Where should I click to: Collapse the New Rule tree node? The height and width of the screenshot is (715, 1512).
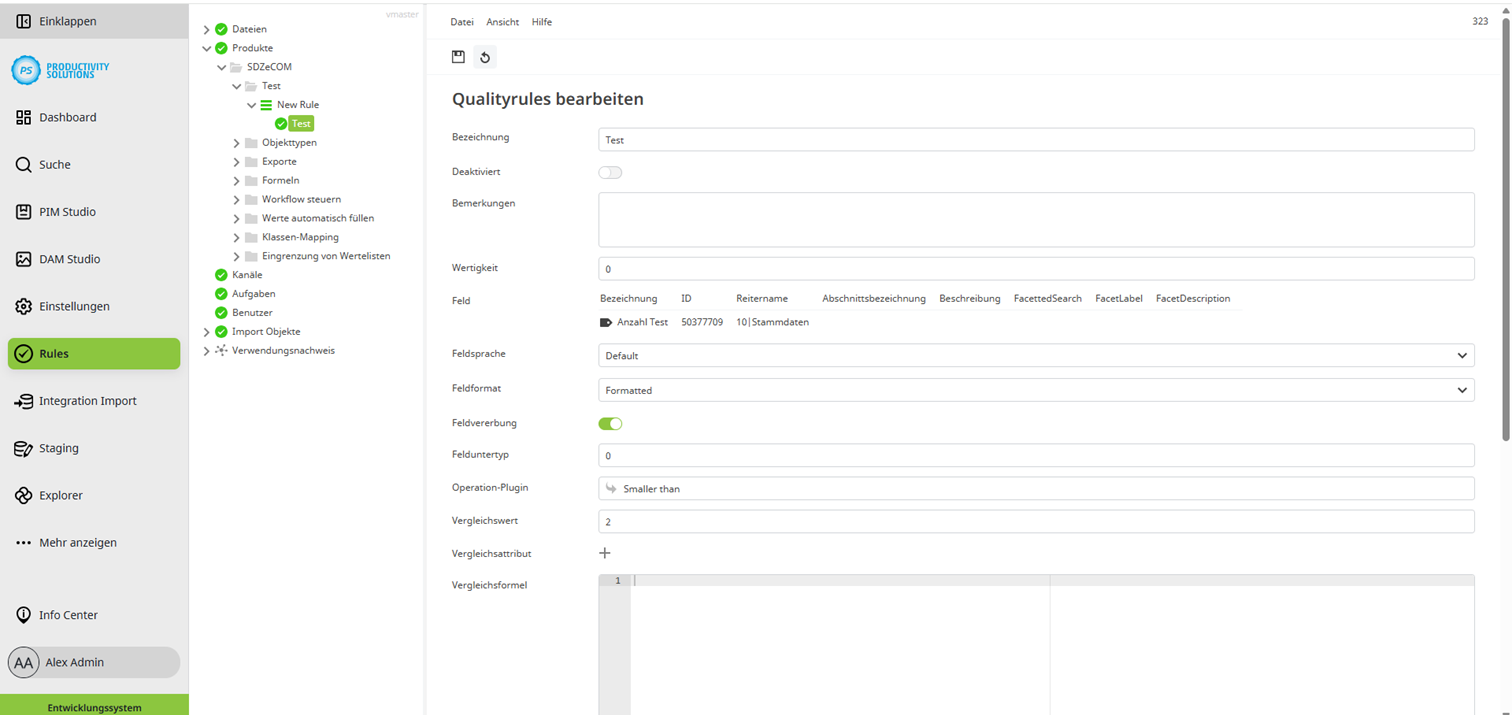[x=252, y=105]
